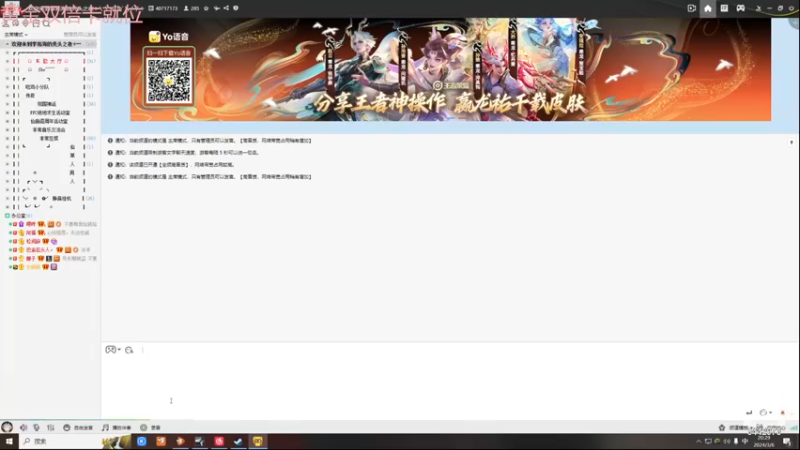Open the orange app icon in taskbar
Screen dimensions: 800x450
point(161,441)
